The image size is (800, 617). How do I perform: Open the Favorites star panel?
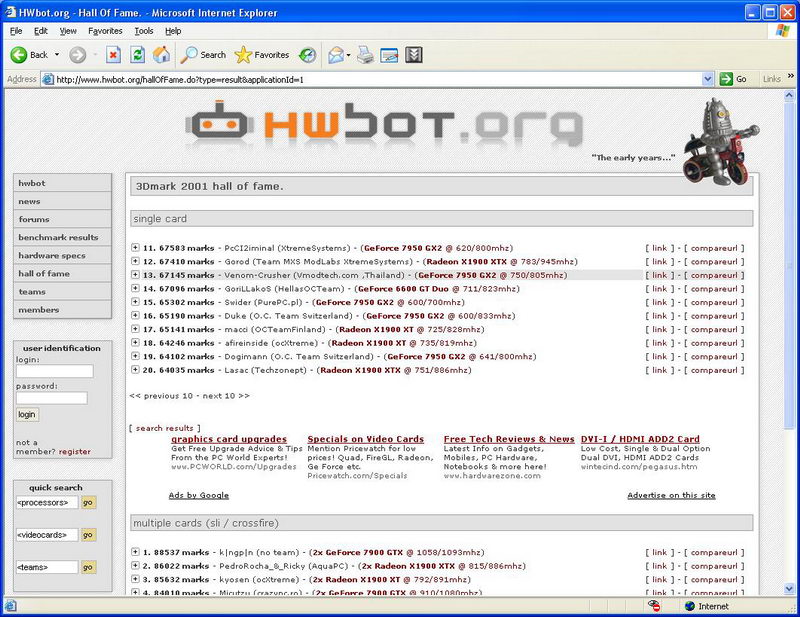[x=262, y=55]
